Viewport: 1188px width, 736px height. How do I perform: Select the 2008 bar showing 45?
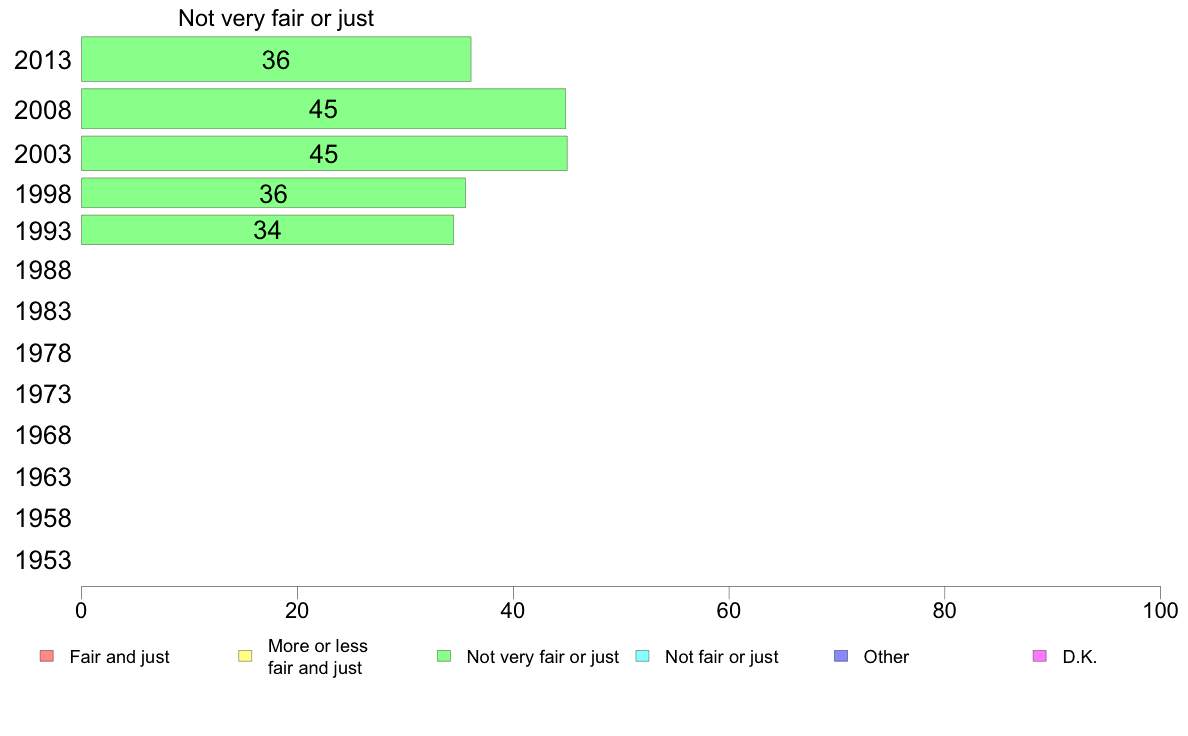[324, 108]
